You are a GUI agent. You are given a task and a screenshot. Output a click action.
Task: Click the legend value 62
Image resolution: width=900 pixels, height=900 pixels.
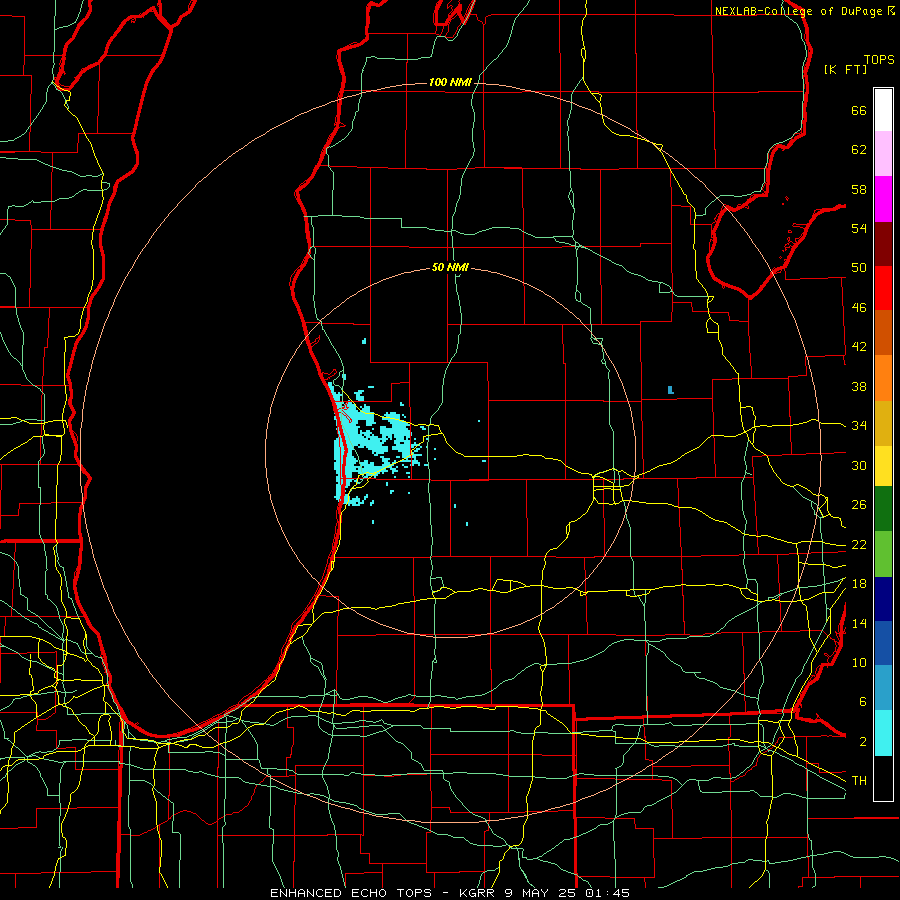click(x=859, y=150)
